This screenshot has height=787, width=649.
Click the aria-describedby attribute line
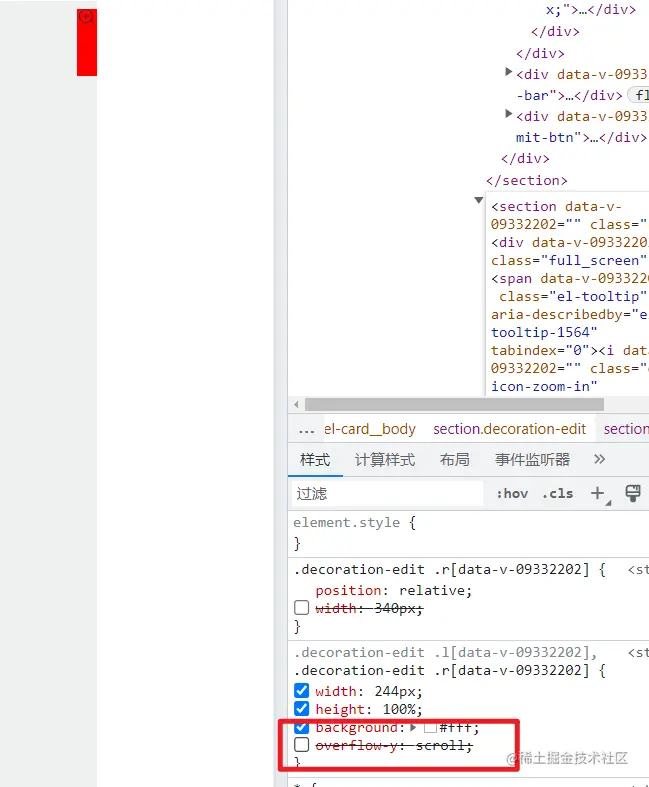(x=569, y=315)
